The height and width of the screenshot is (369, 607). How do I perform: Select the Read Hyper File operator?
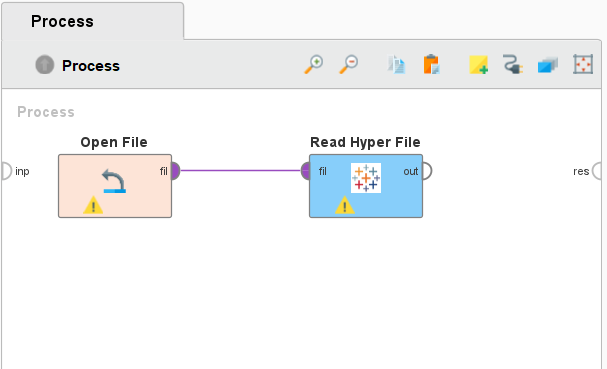pos(366,186)
